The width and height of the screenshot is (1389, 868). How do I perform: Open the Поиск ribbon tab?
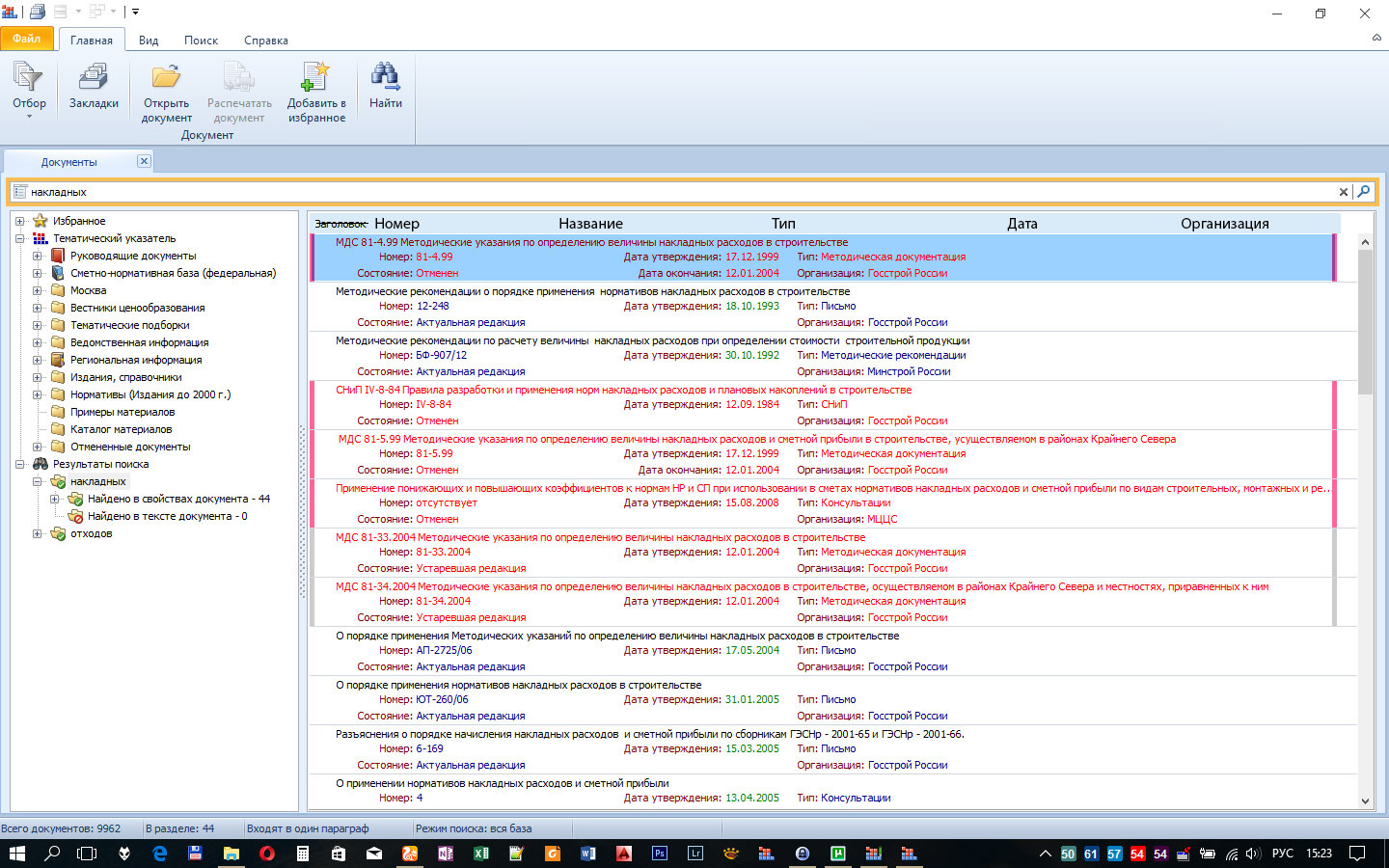pos(201,41)
